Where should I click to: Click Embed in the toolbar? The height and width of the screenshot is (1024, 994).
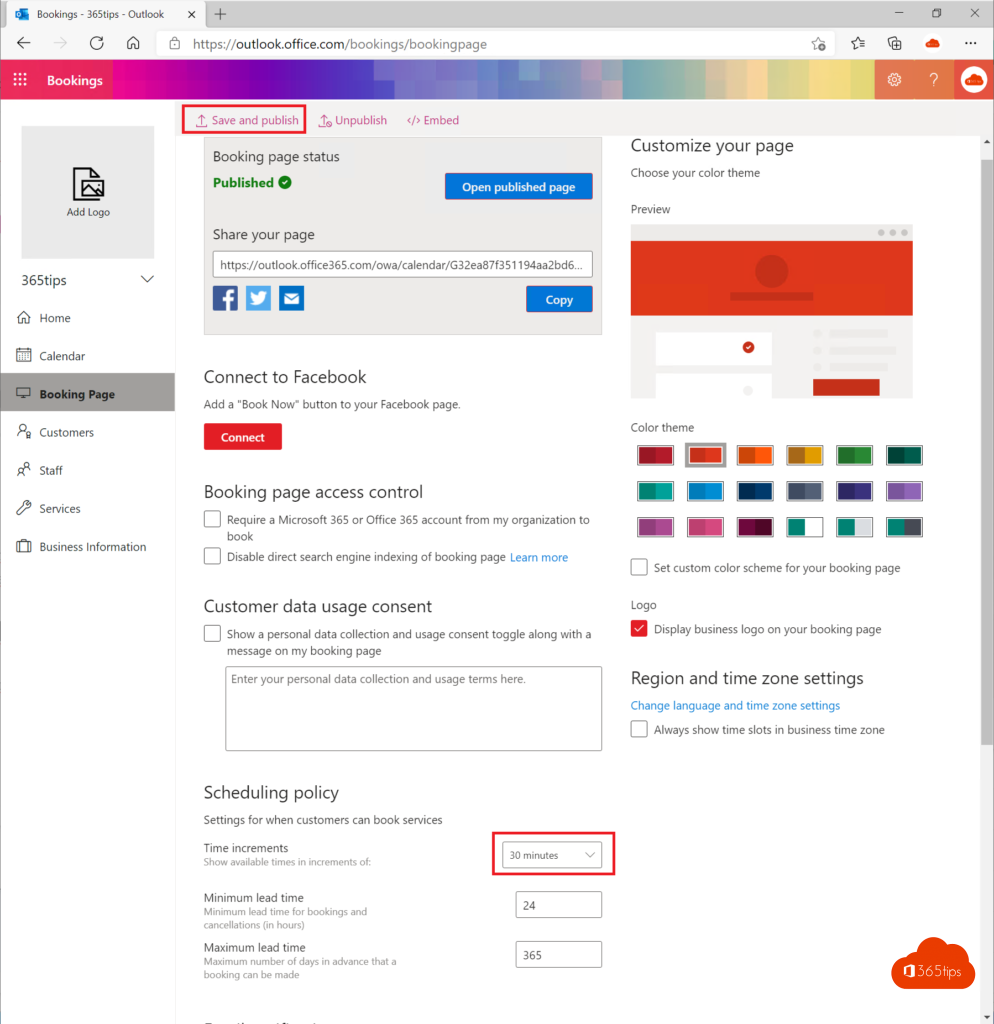pos(433,120)
